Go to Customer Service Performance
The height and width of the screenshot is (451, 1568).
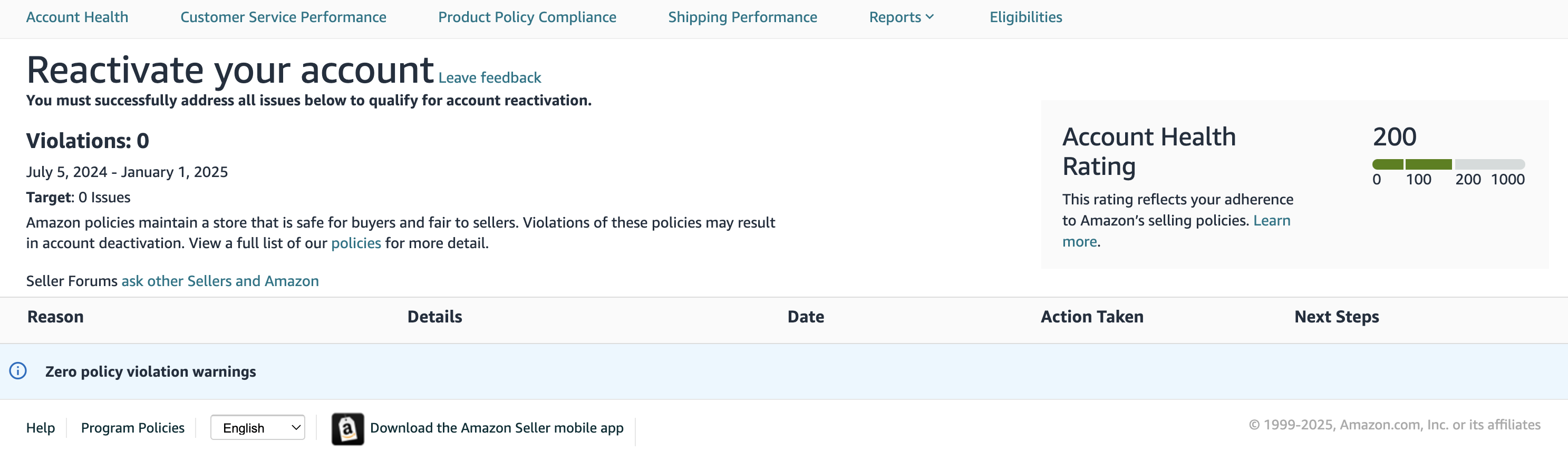click(283, 17)
